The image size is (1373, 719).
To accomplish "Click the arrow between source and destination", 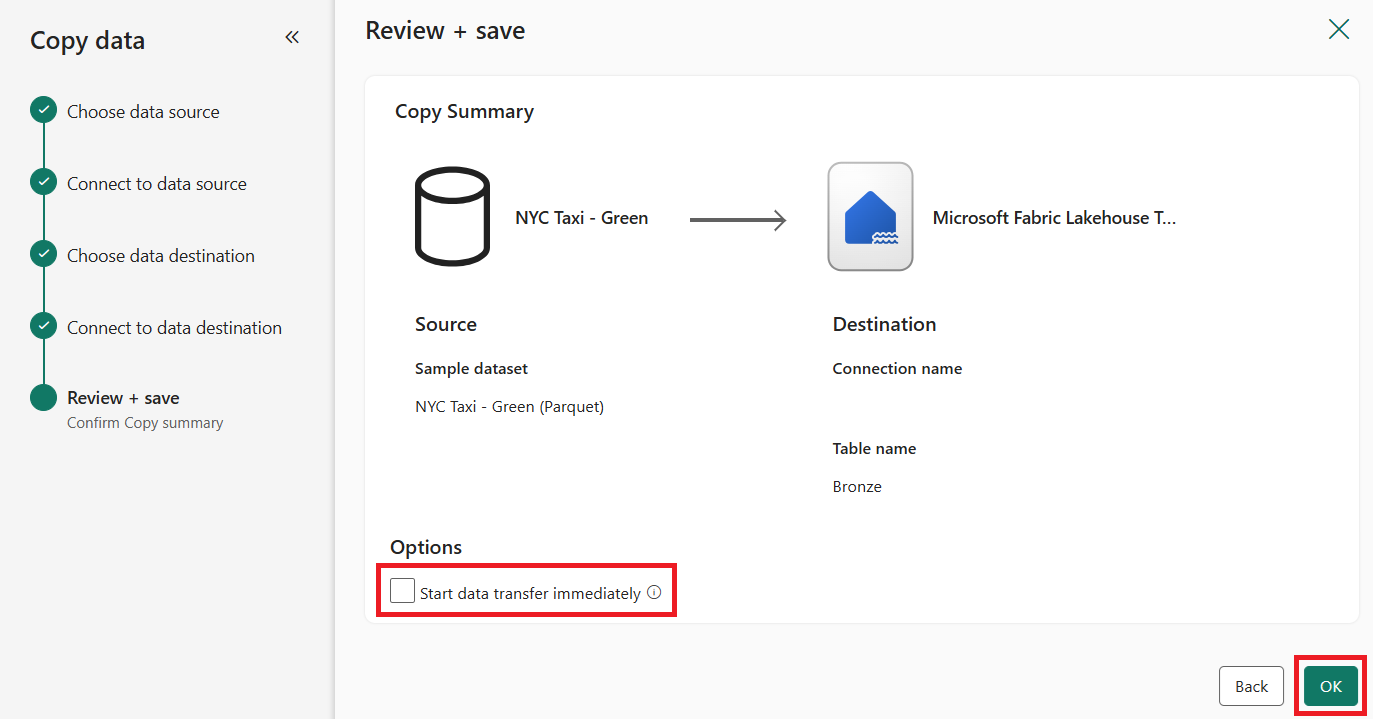I will (x=738, y=220).
